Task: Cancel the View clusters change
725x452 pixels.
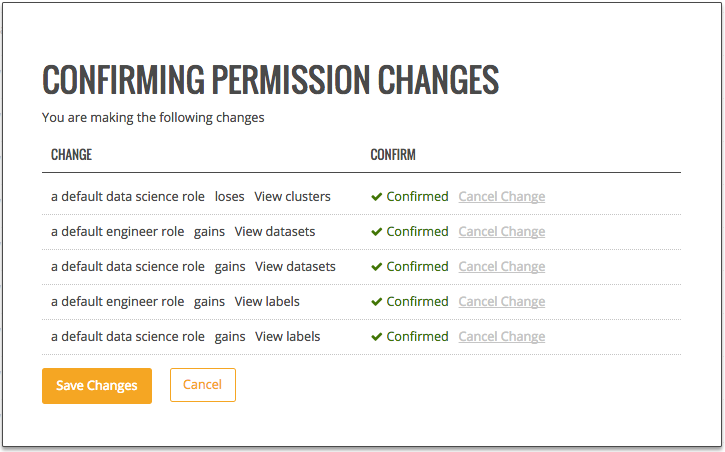Action: pyautogui.click(x=501, y=197)
